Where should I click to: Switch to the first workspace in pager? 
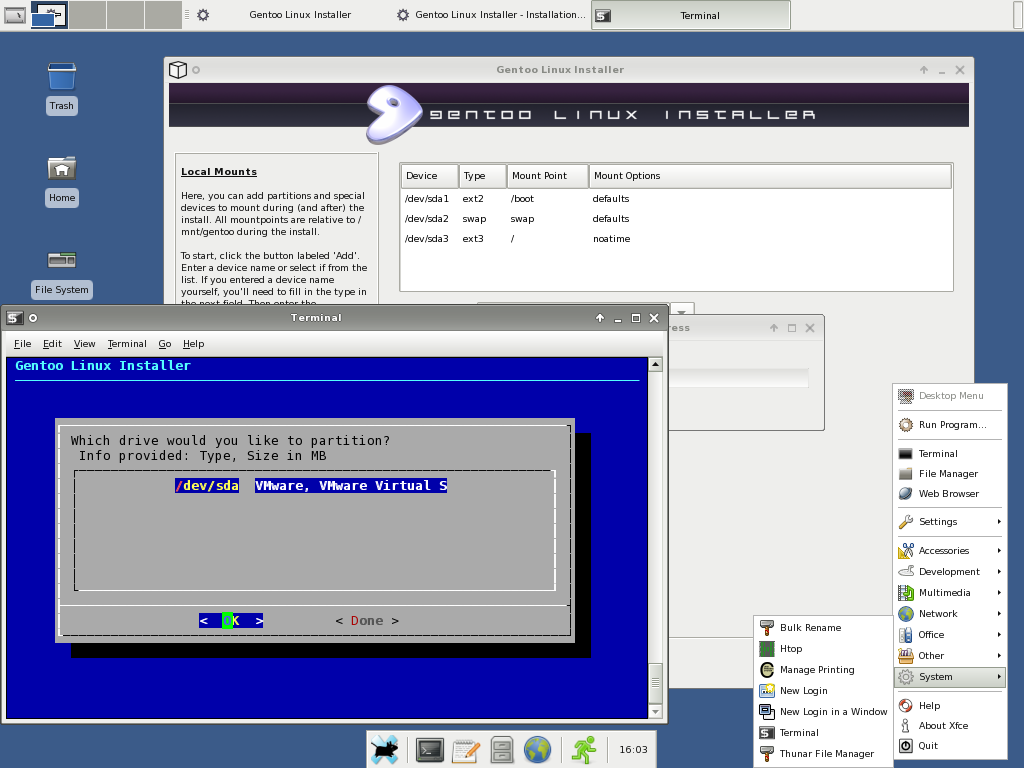coord(49,14)
